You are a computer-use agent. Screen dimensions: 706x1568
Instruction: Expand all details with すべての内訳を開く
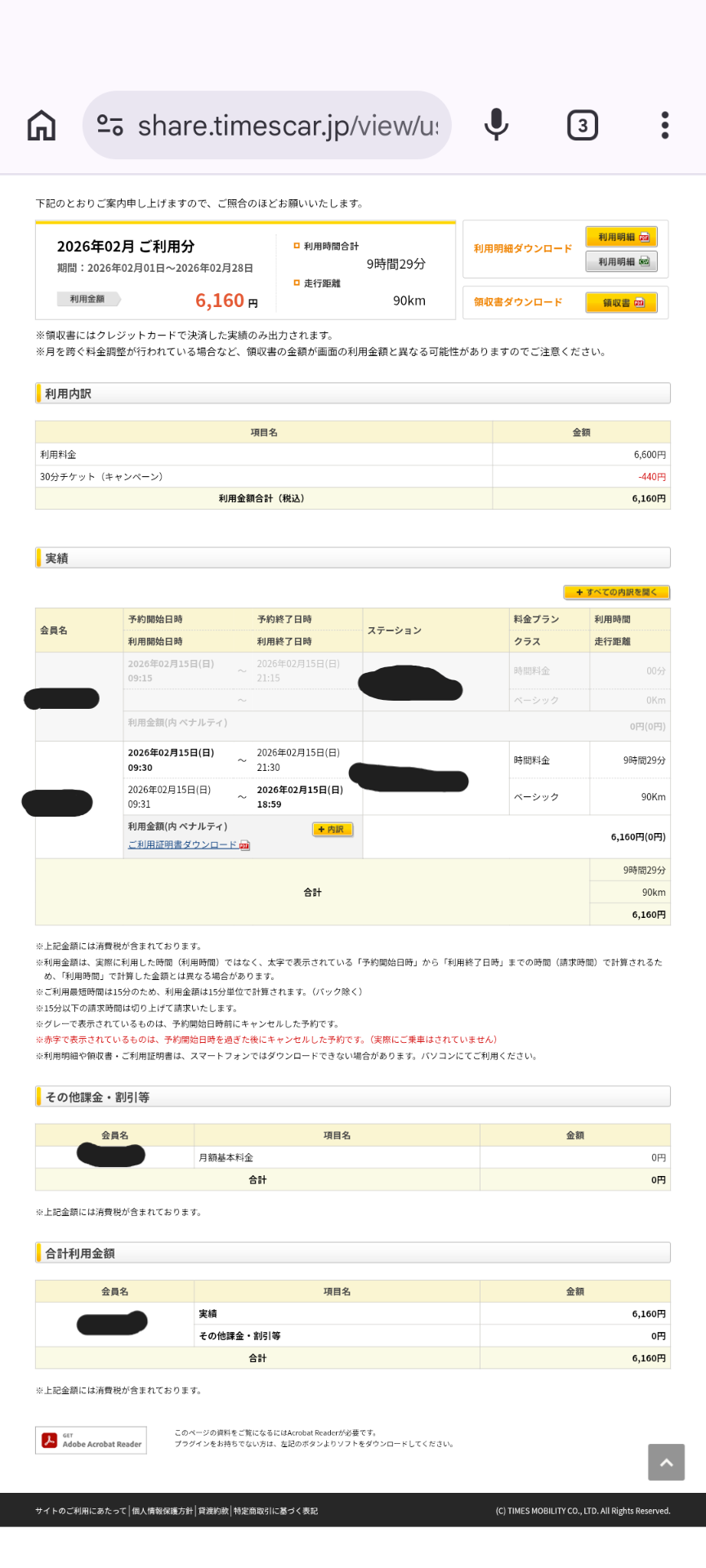click(x=617, y=592)
